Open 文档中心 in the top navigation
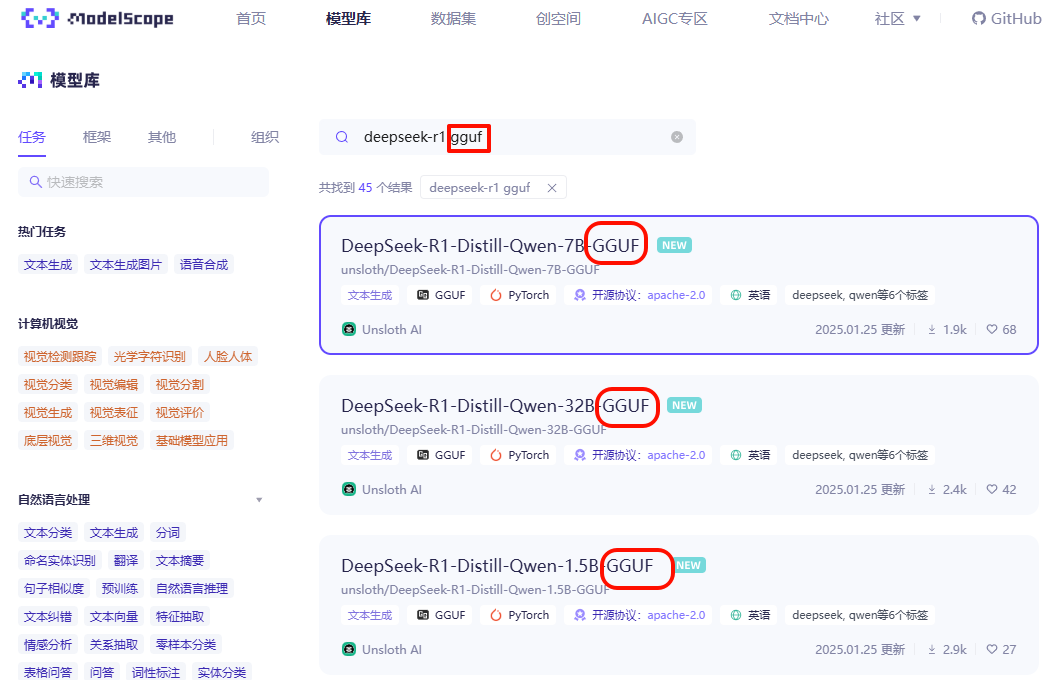The height and width of the screenshot is (680, 1044). (x=798, y=19)
